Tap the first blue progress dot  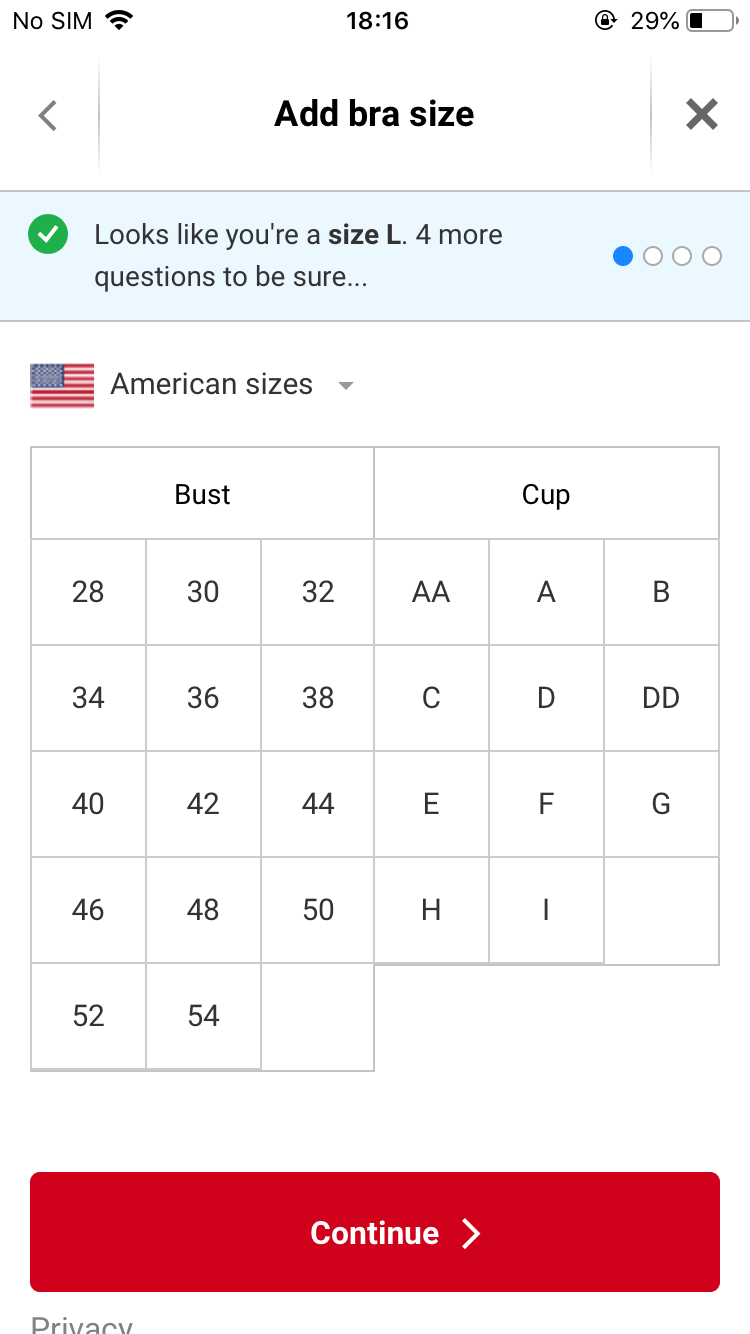(x=623, y=256)
